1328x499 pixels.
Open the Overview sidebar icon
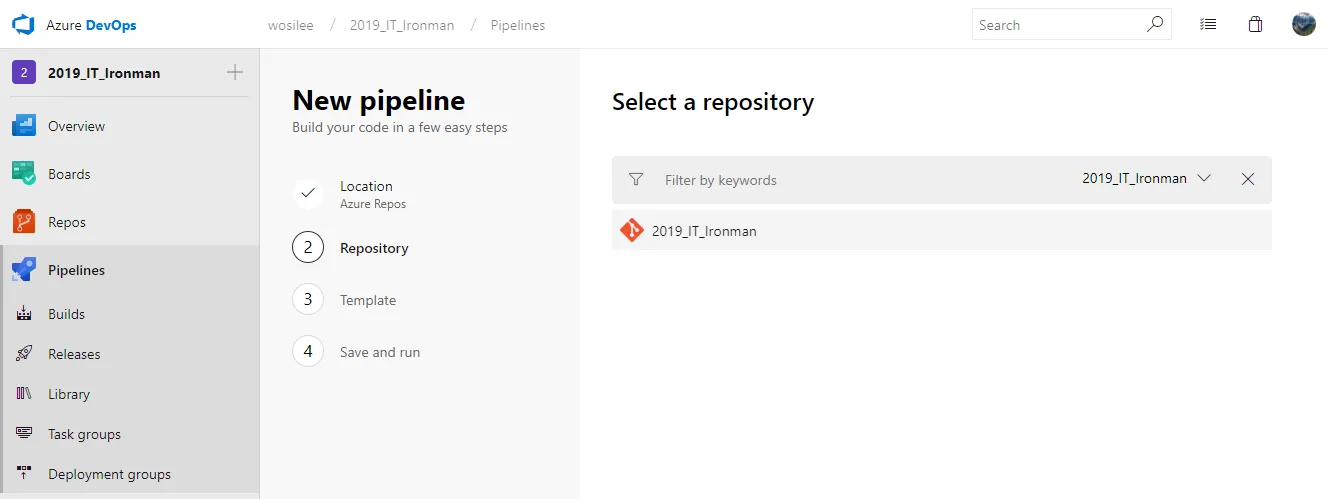[24, 126]
